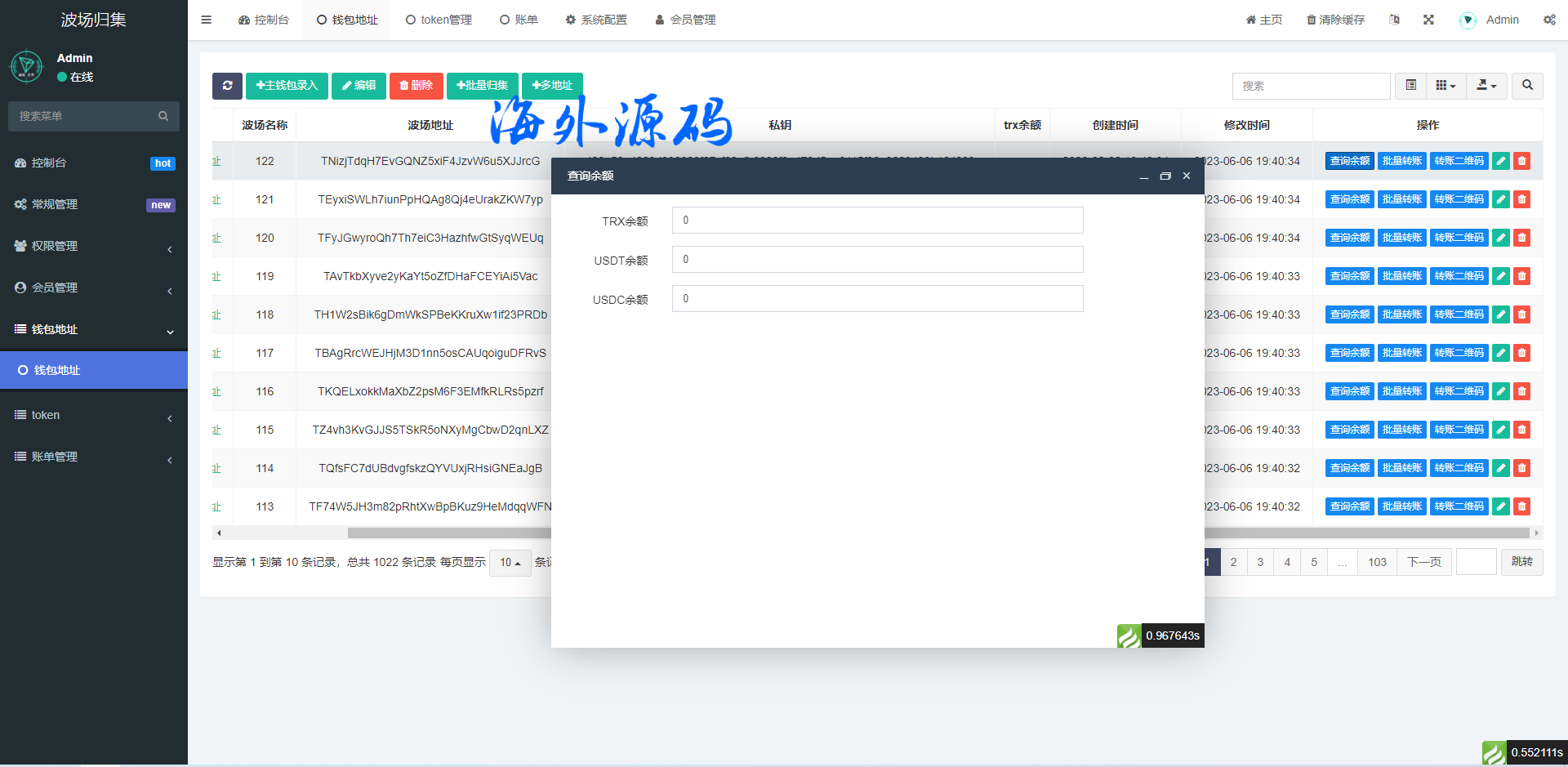
Task: Open the export data dropdown
Action: click(1486, 86)
